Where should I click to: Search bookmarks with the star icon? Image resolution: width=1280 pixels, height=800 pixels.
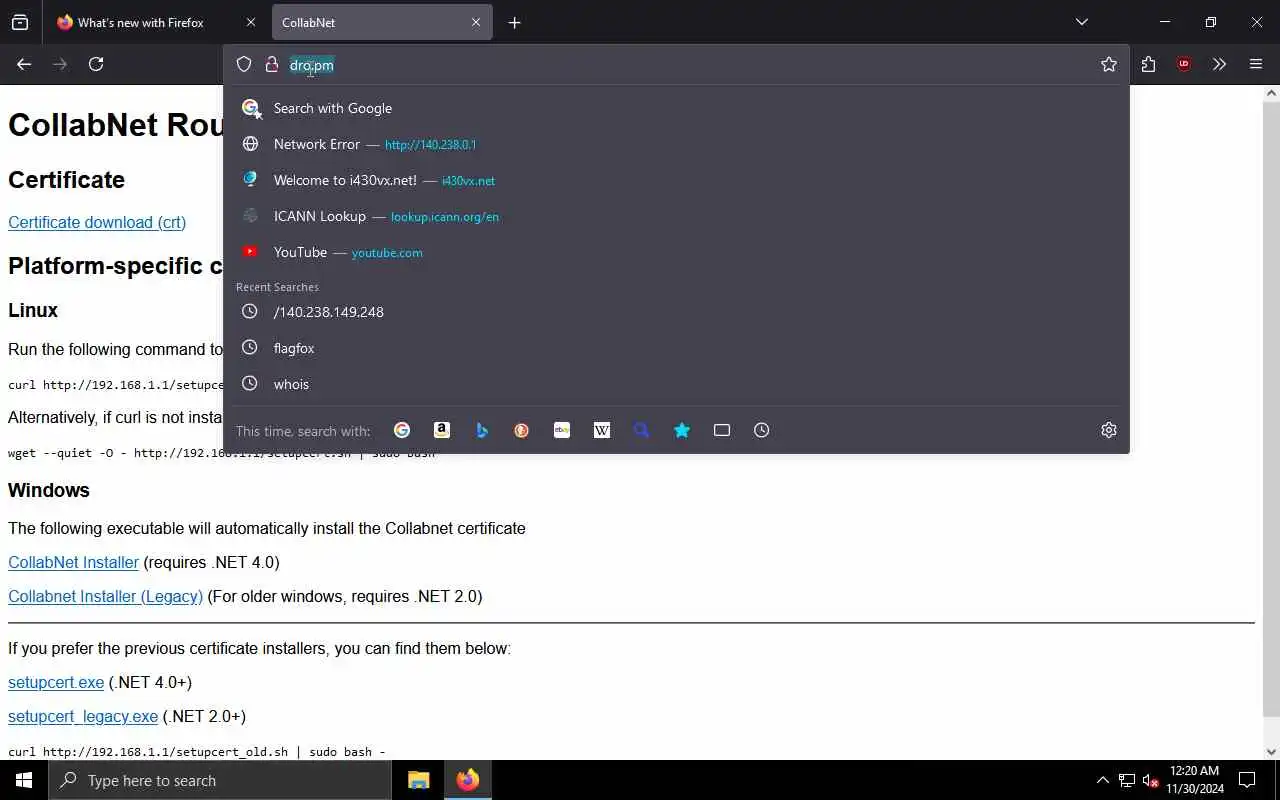[682, 430]
